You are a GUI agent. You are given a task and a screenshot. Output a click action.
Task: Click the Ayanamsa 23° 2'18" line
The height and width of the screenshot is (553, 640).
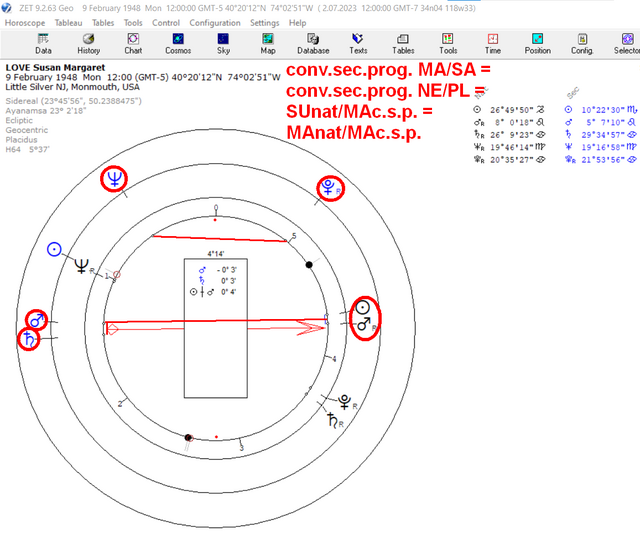click(46, 111)
